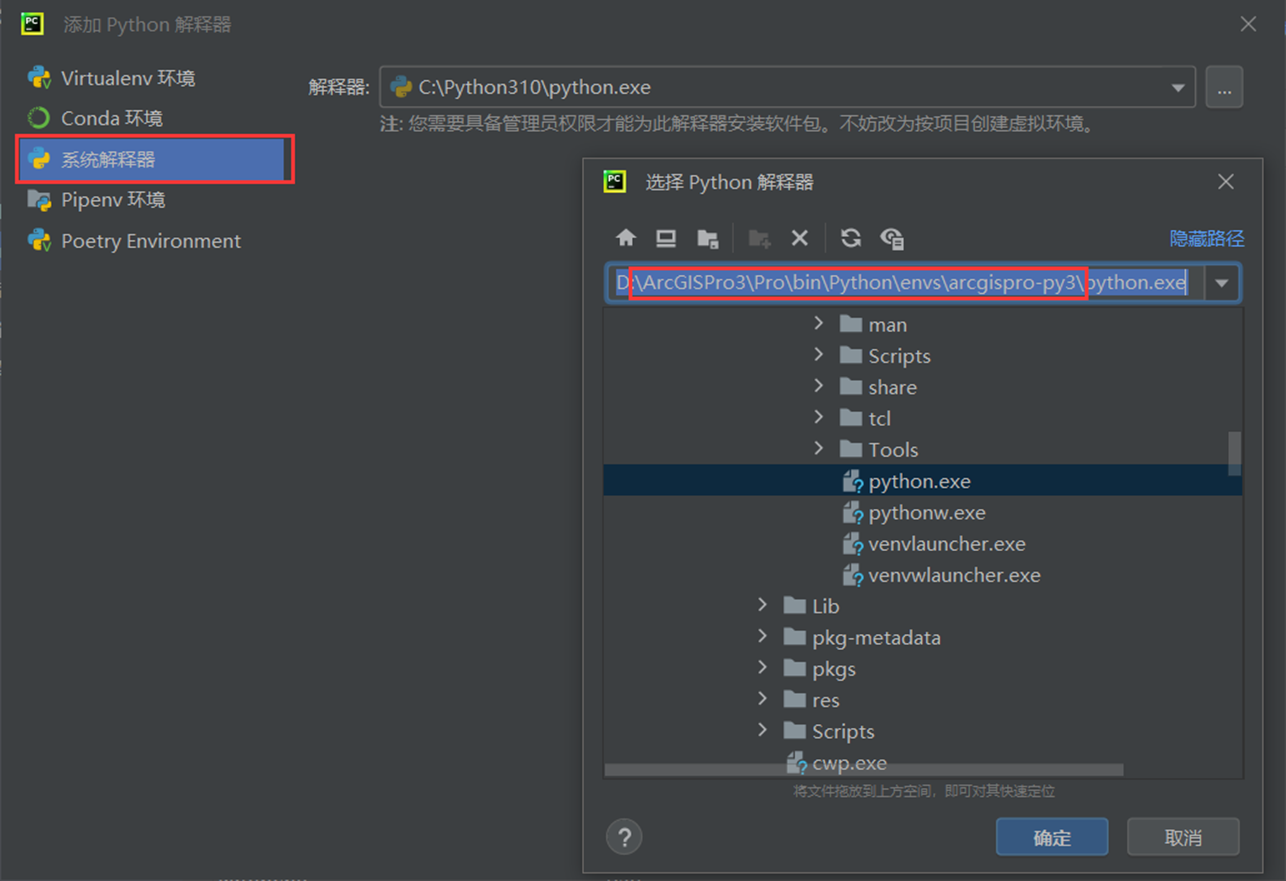Toggle show hidden files icon
The height and width of the screenshot is (881, 1286).
coord(892,237)
